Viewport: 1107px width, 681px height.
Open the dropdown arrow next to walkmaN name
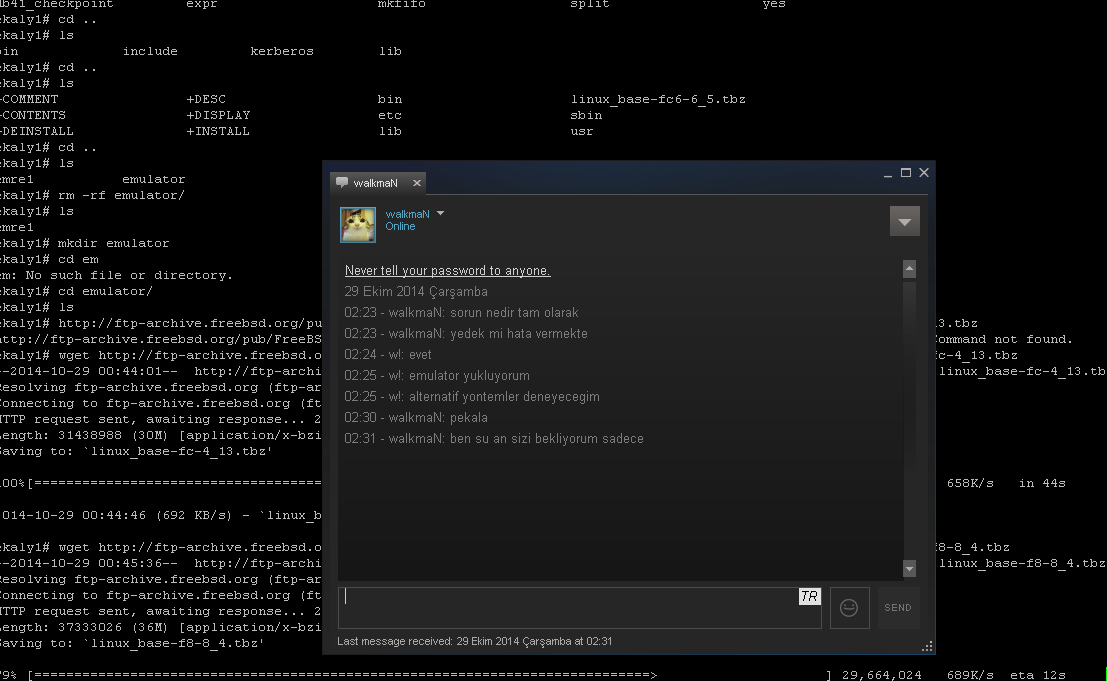[x=441, y=213]
